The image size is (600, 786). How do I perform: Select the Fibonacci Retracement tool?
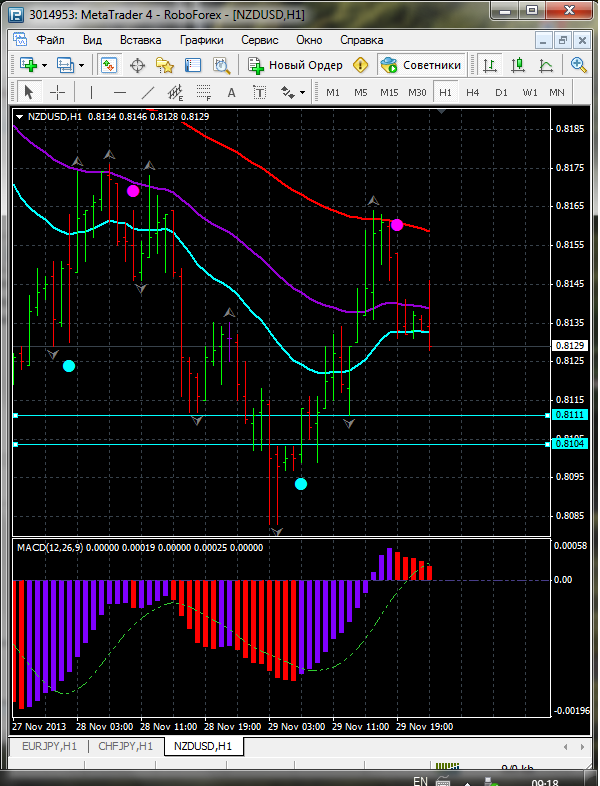(204, 92)
